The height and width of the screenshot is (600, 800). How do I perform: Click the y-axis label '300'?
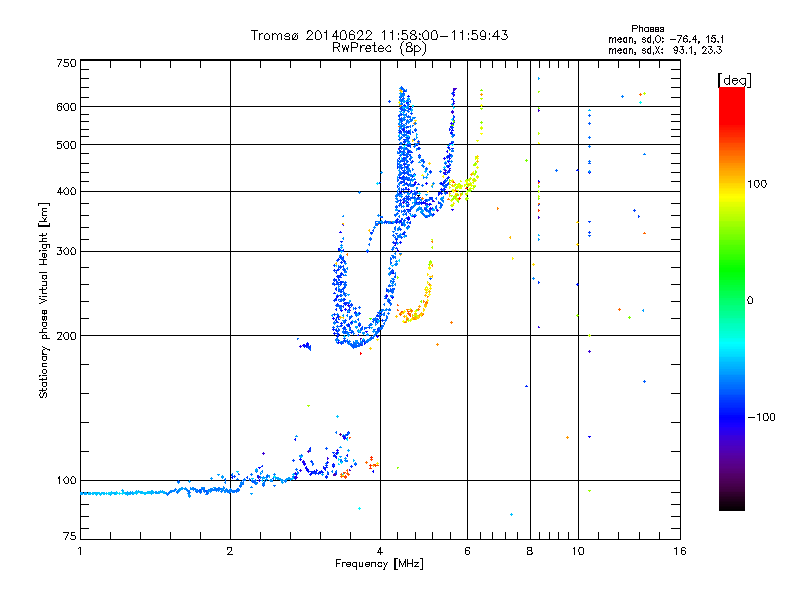(x=66, y=252)
